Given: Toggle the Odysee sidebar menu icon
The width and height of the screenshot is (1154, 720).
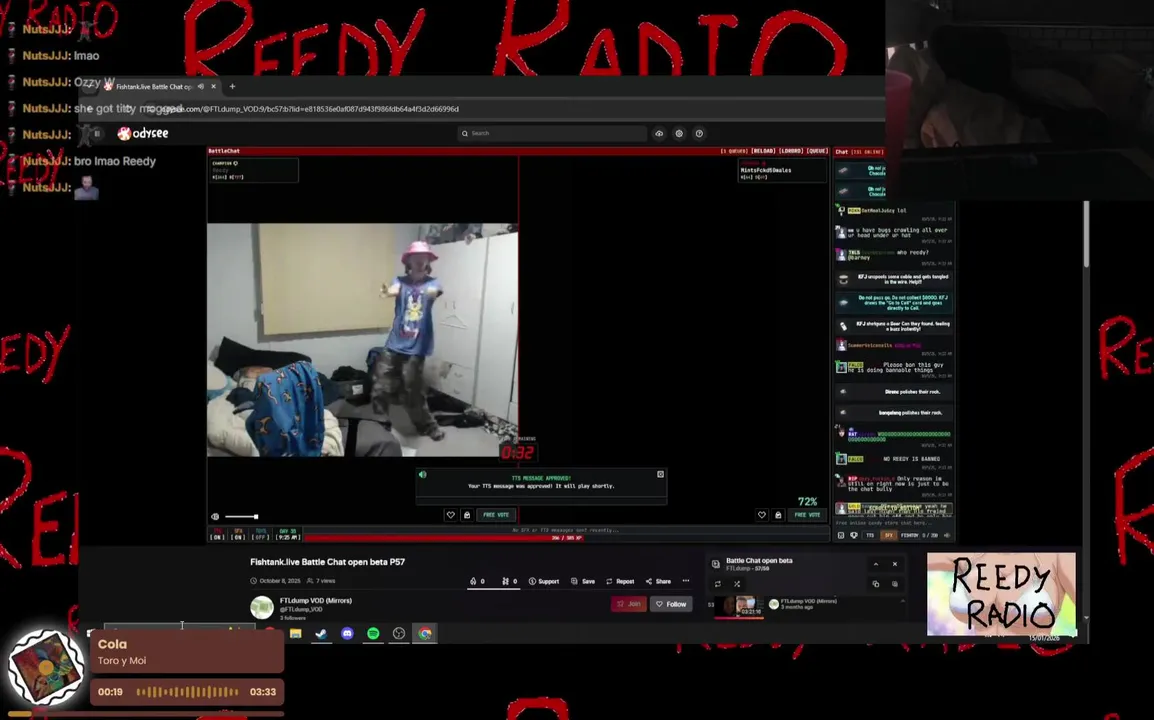Looking at the screenshot, I should (96, 133).
